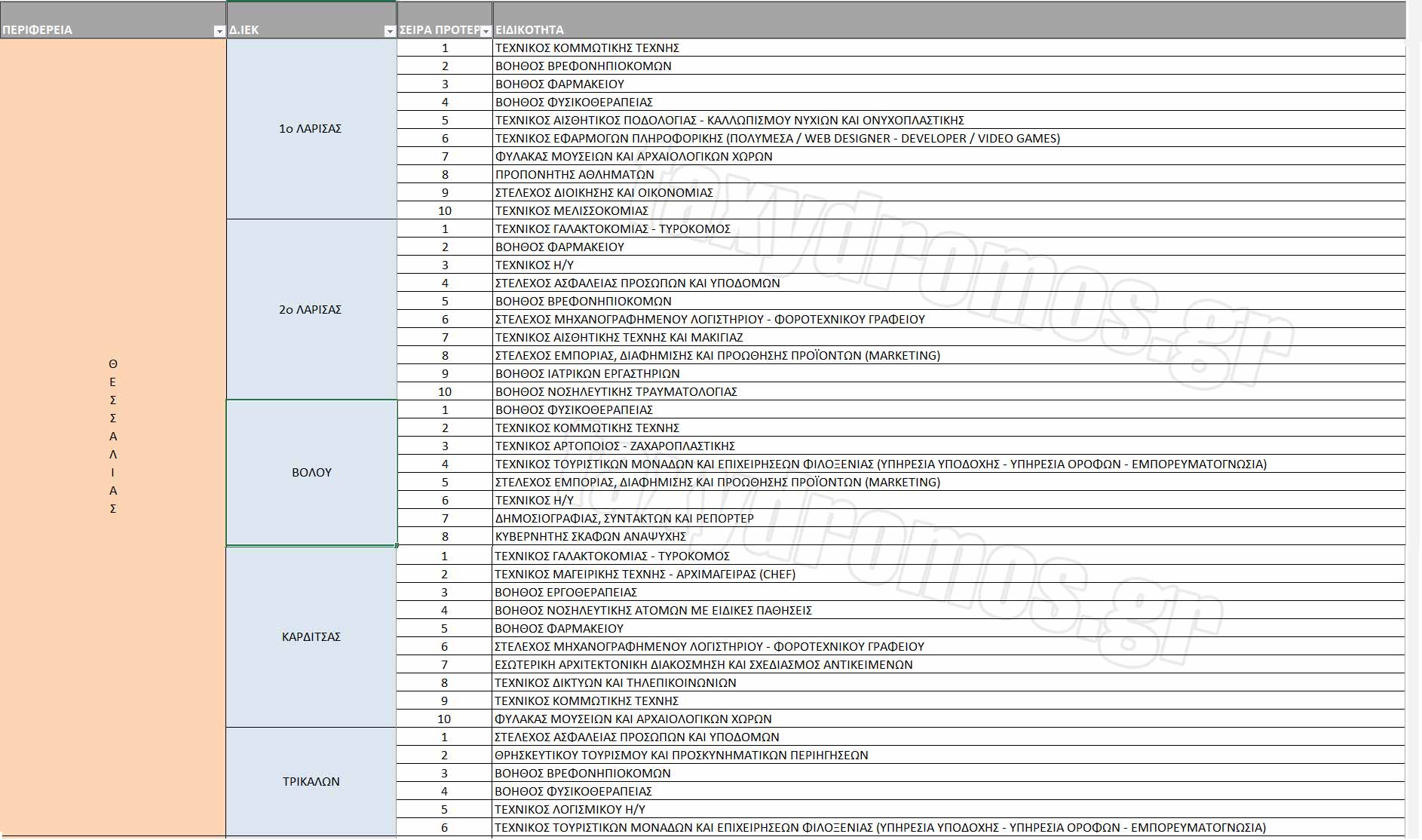The image size is (1422, 840).
Task: Click ΣΤΕΛΕΧΟΣ ΕΜΠΟΡΙΑΣ (MARKETING) under ΒΟΛΟΥ
Action: coord(949,482)
